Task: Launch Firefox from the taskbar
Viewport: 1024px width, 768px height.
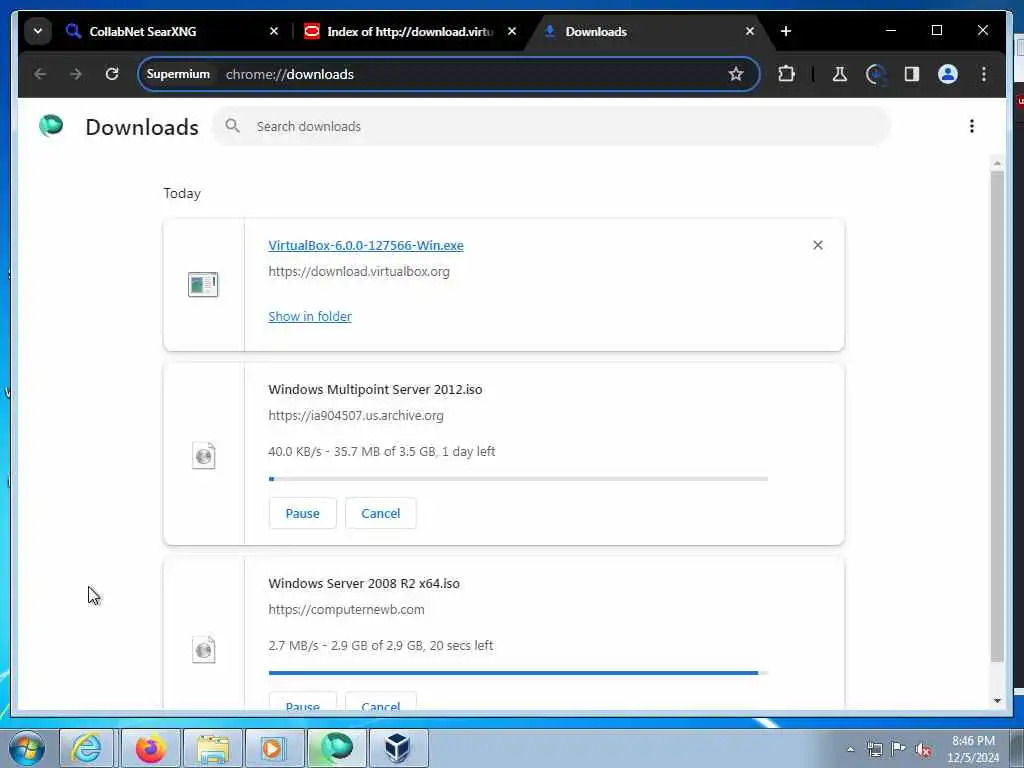Action: pyautogui.click(x=151, y=748)
